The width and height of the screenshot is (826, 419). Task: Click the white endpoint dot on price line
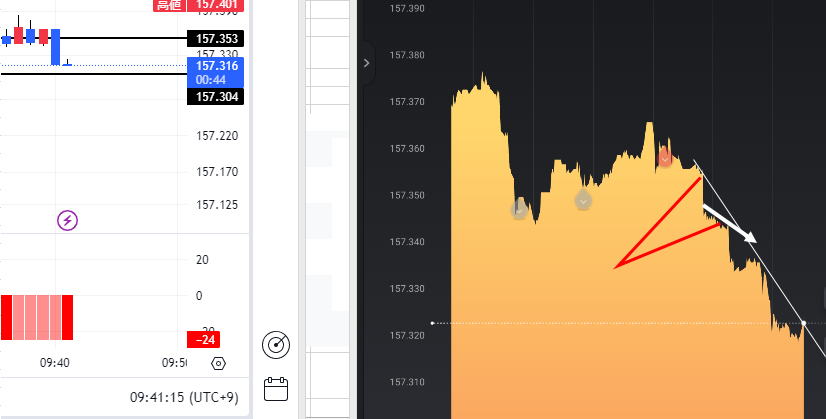pyautogui.click(x=805, y=323)
